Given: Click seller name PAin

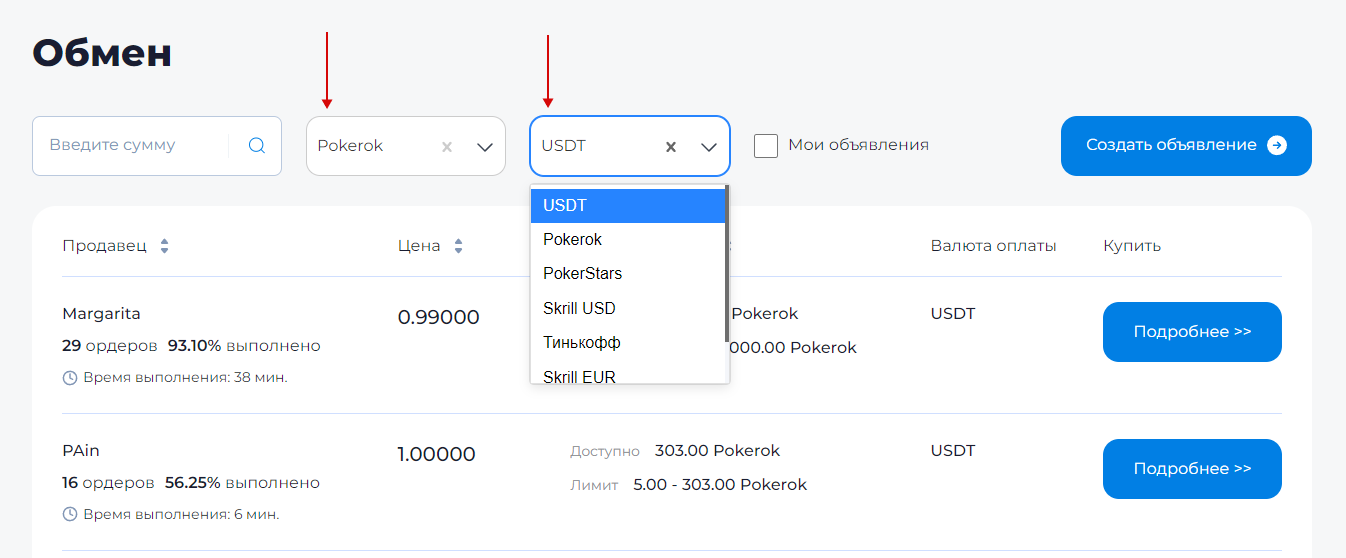Looking at the screenshot, I should (81, 451).
